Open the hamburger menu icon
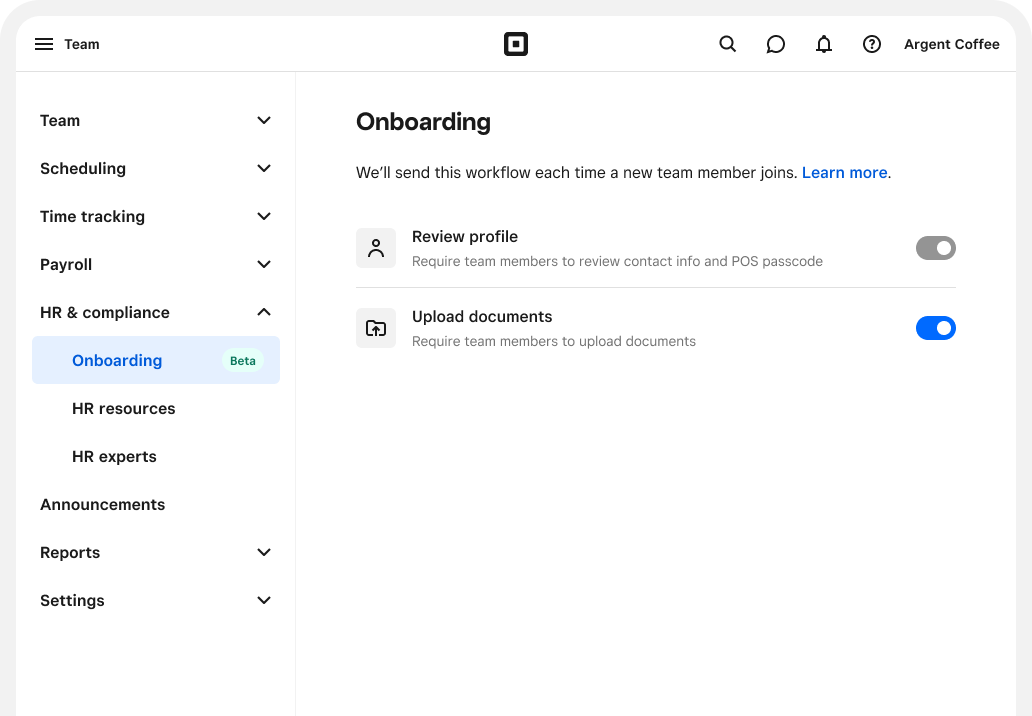 click(x=44, y=44)
